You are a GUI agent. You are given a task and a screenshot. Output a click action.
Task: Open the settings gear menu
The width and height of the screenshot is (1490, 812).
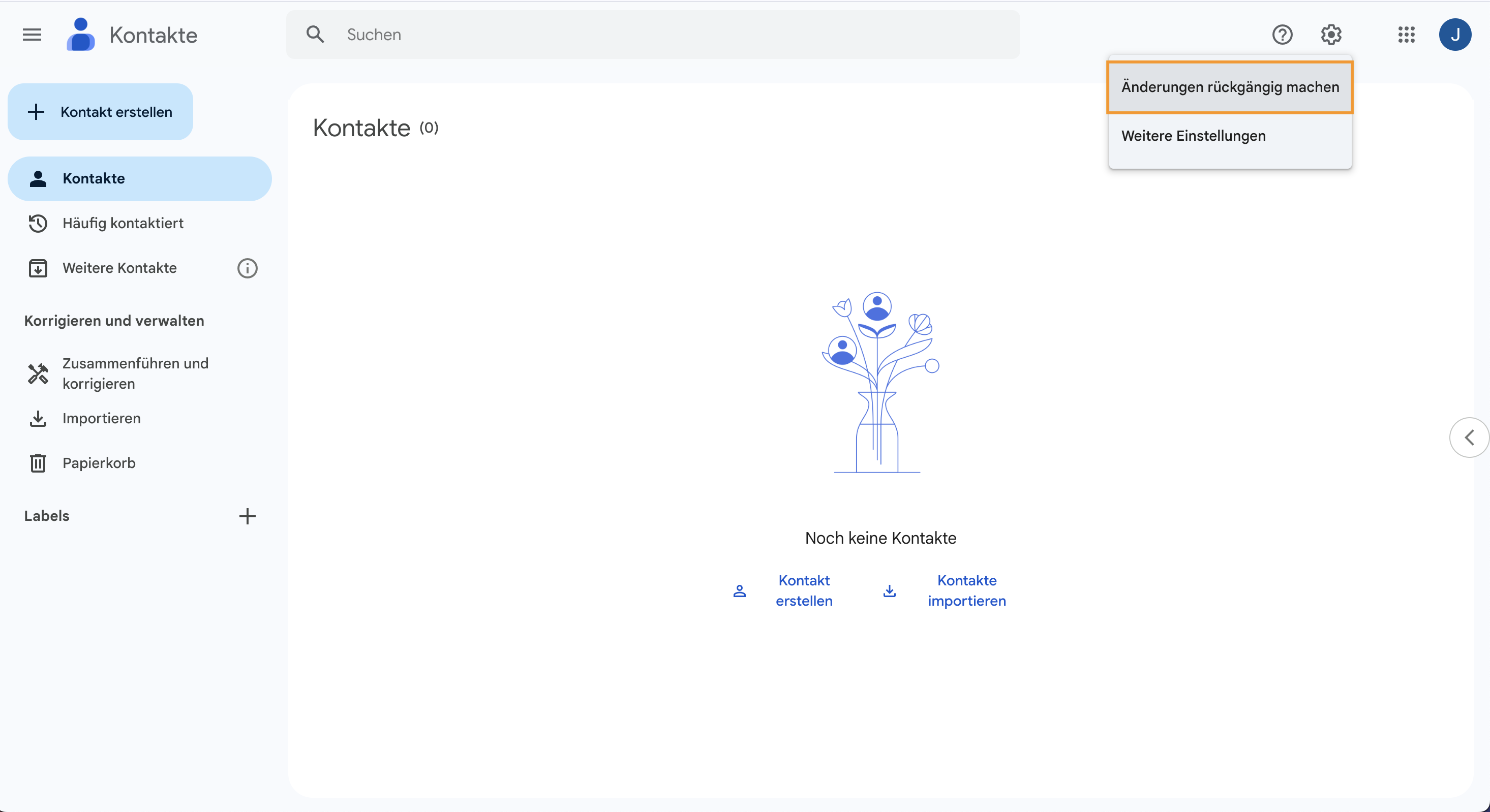click(x=1331, y=35)
